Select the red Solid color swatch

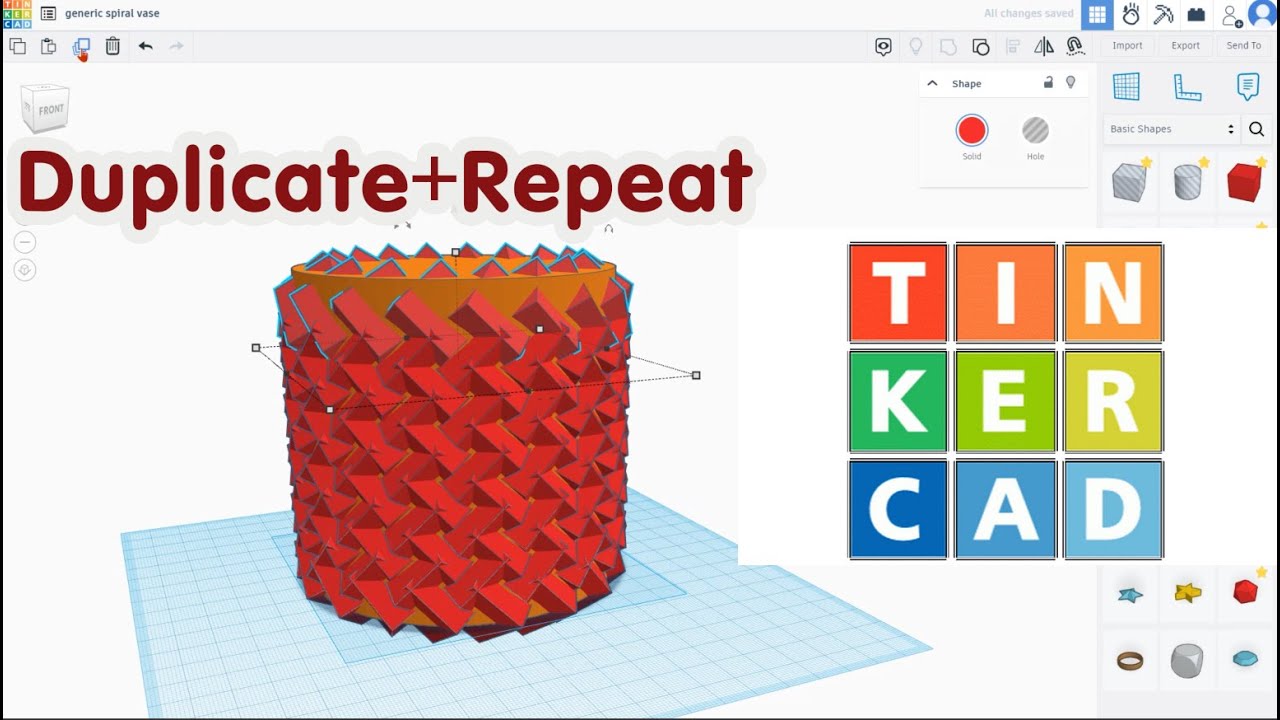(x=972, y=131)
